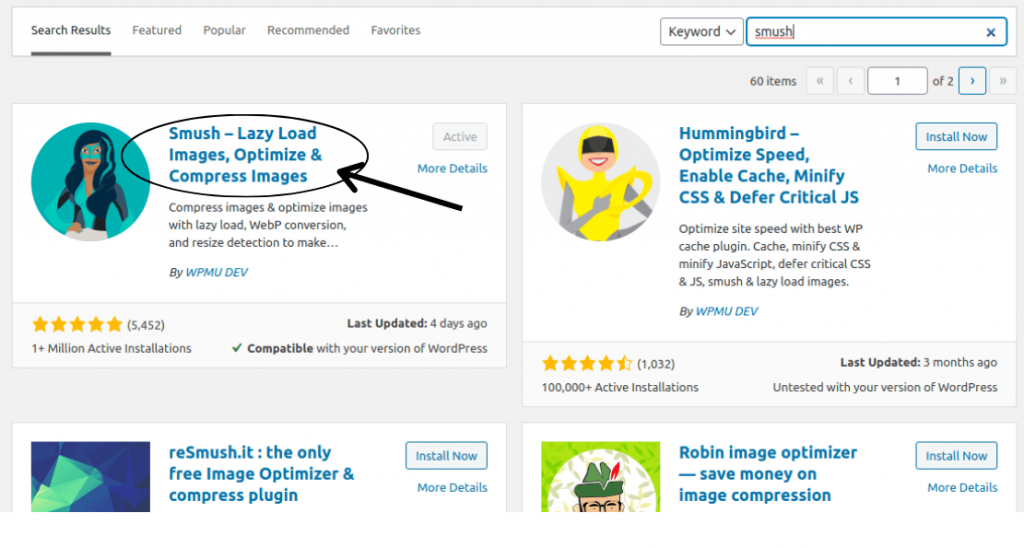
Task: Open More Details for Hummingbird
Action: 962,168
